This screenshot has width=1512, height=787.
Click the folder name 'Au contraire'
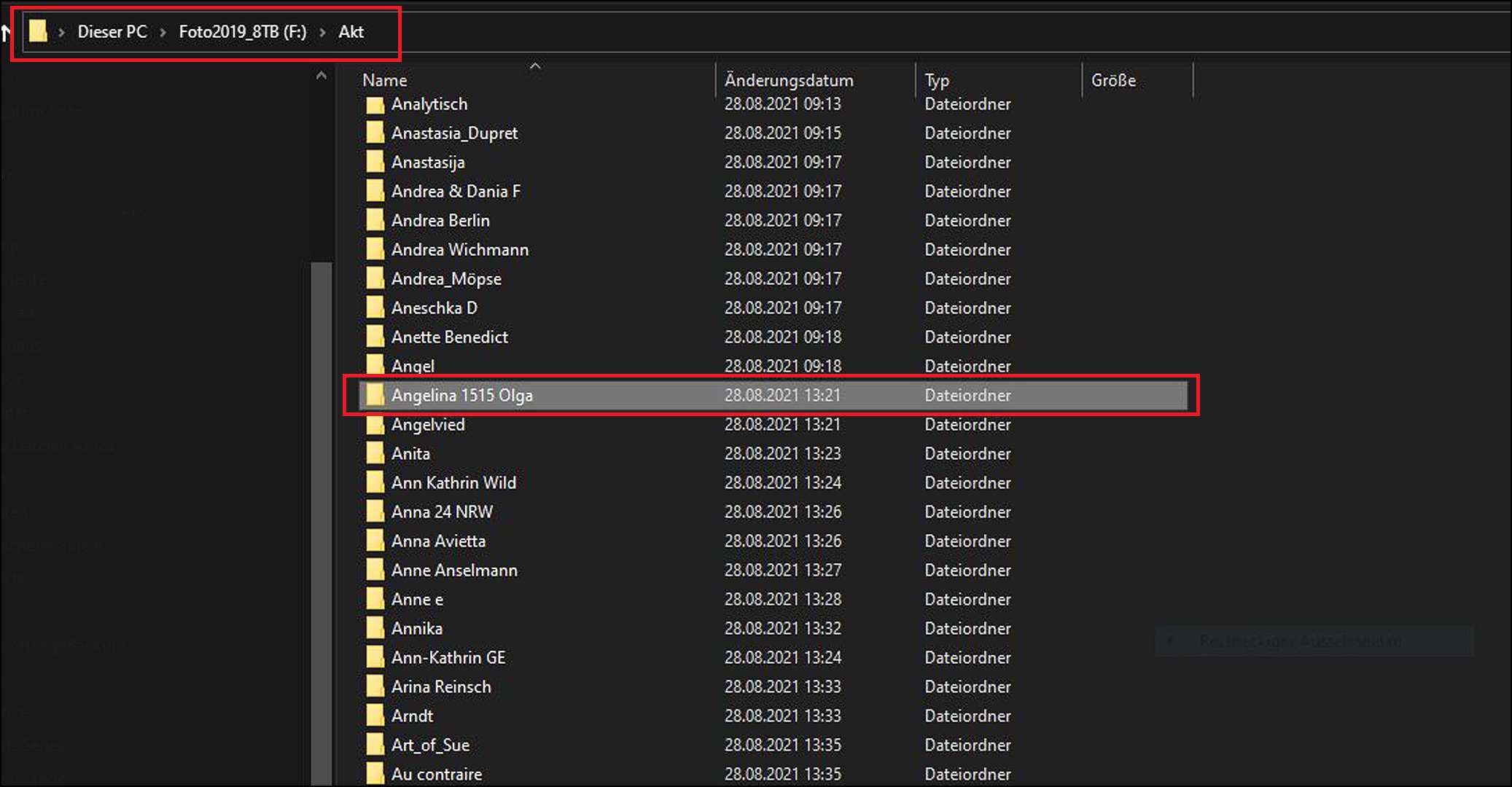coord(437,775)
